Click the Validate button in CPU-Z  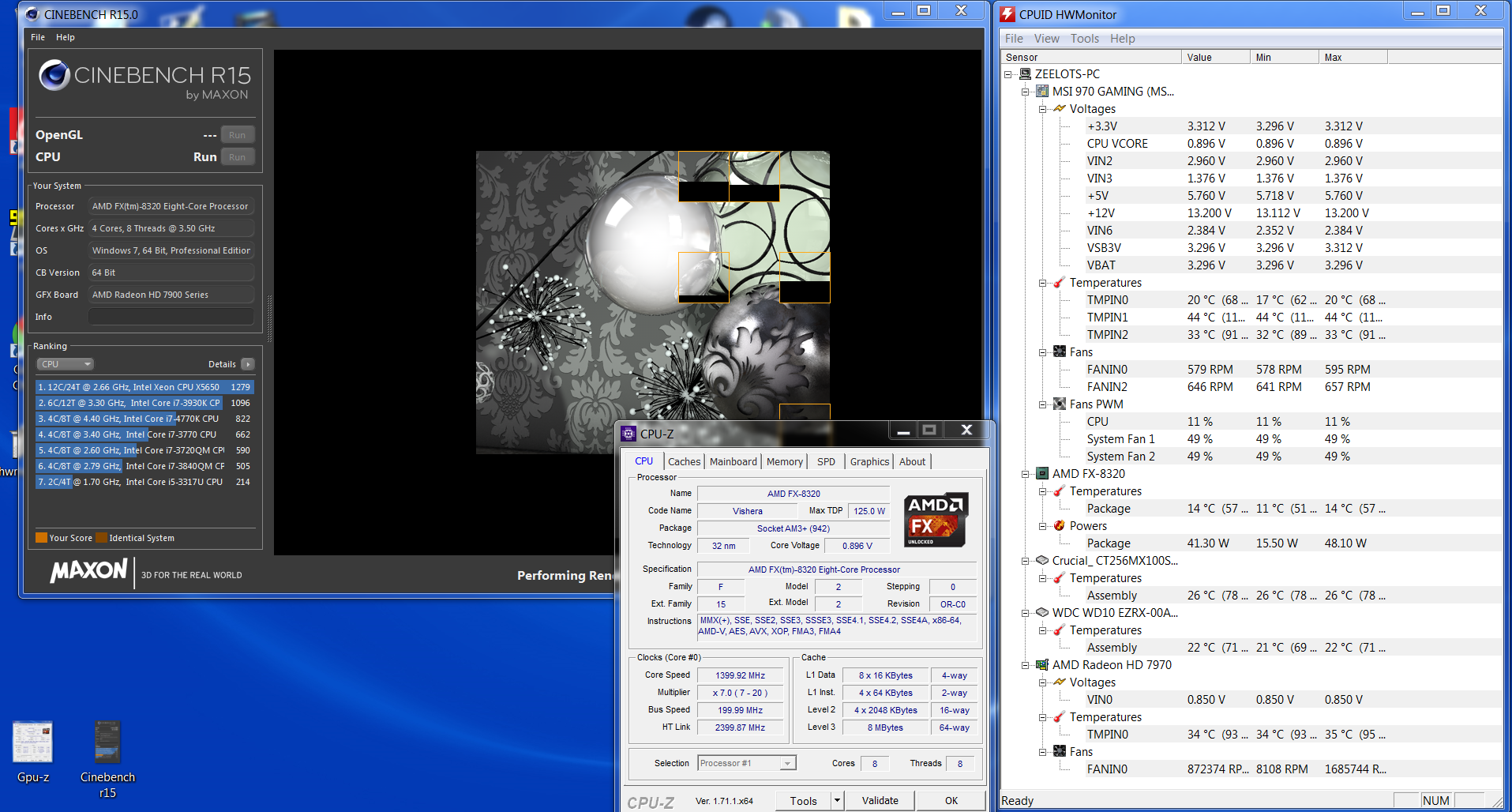880,801
